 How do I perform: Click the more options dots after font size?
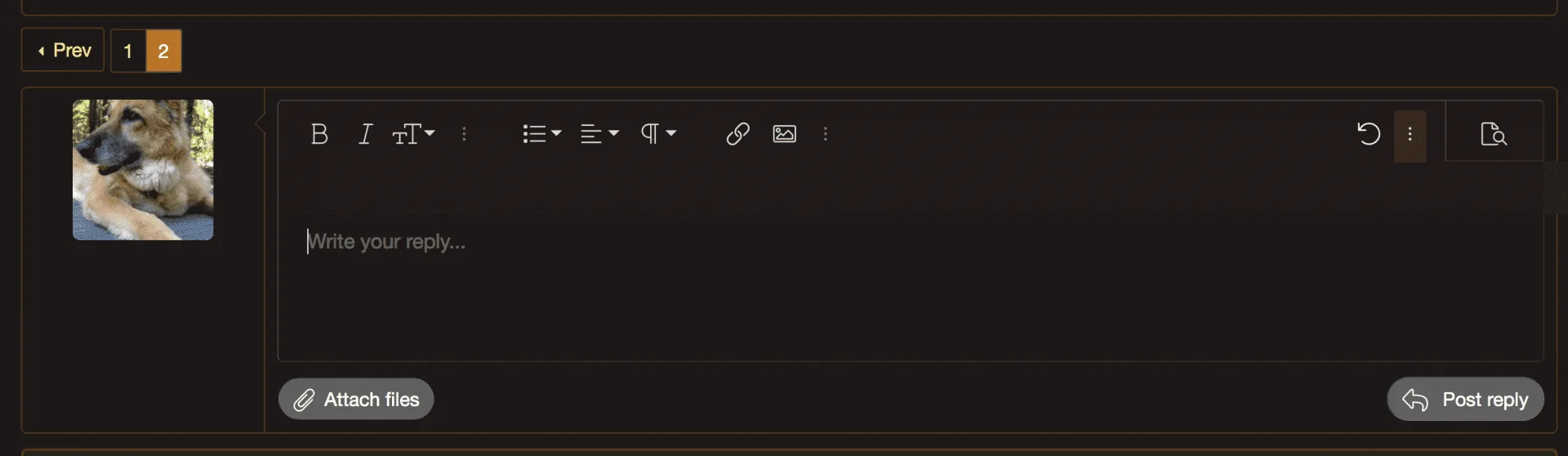(464, 134)
